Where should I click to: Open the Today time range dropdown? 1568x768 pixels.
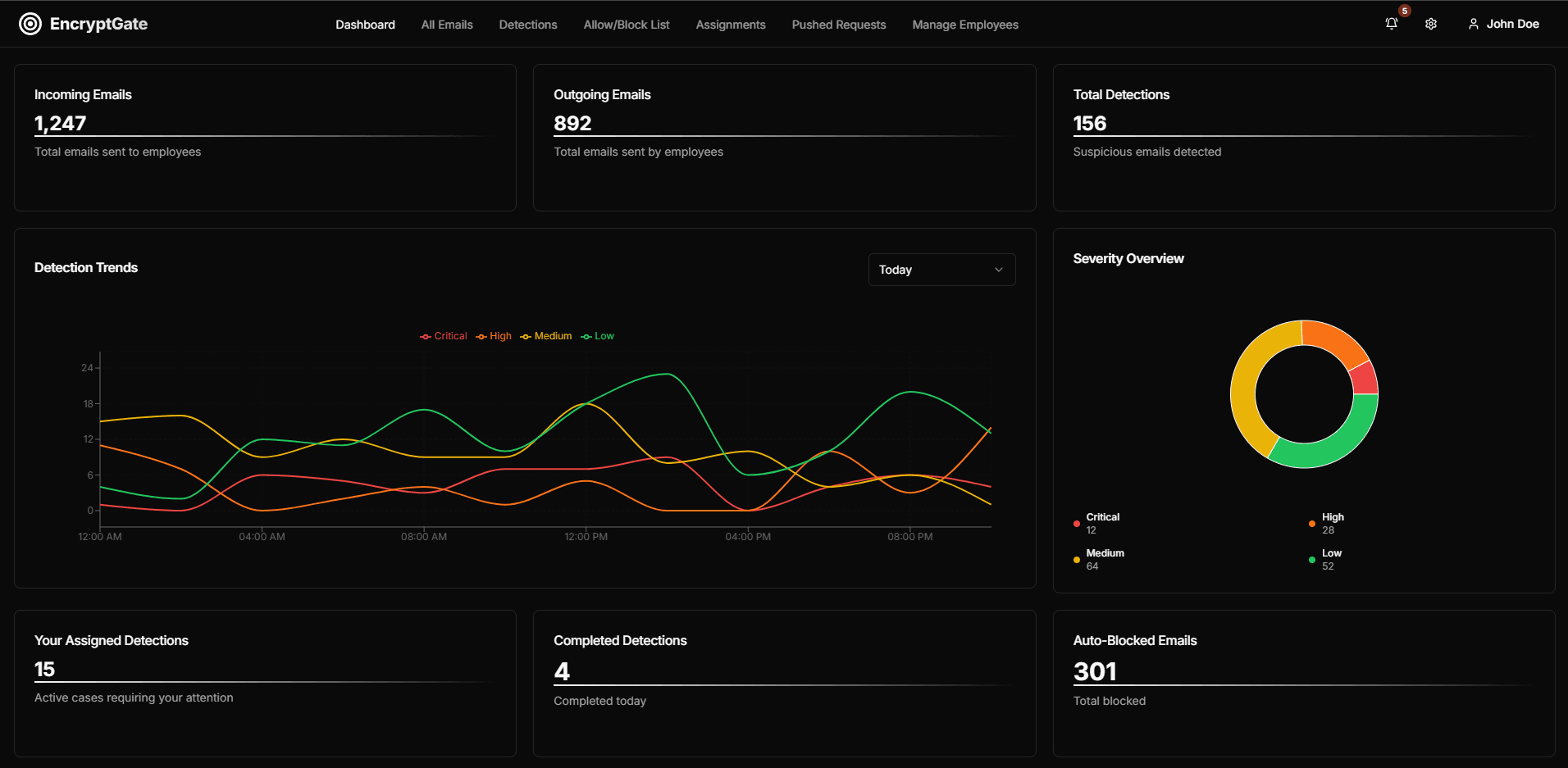point(941,270)
